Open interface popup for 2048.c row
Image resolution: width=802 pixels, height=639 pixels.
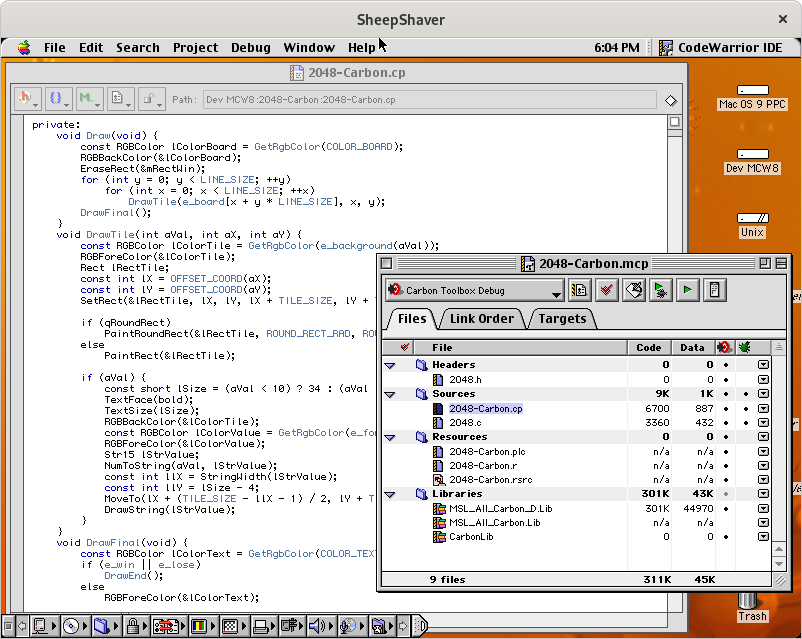(763, 423)
